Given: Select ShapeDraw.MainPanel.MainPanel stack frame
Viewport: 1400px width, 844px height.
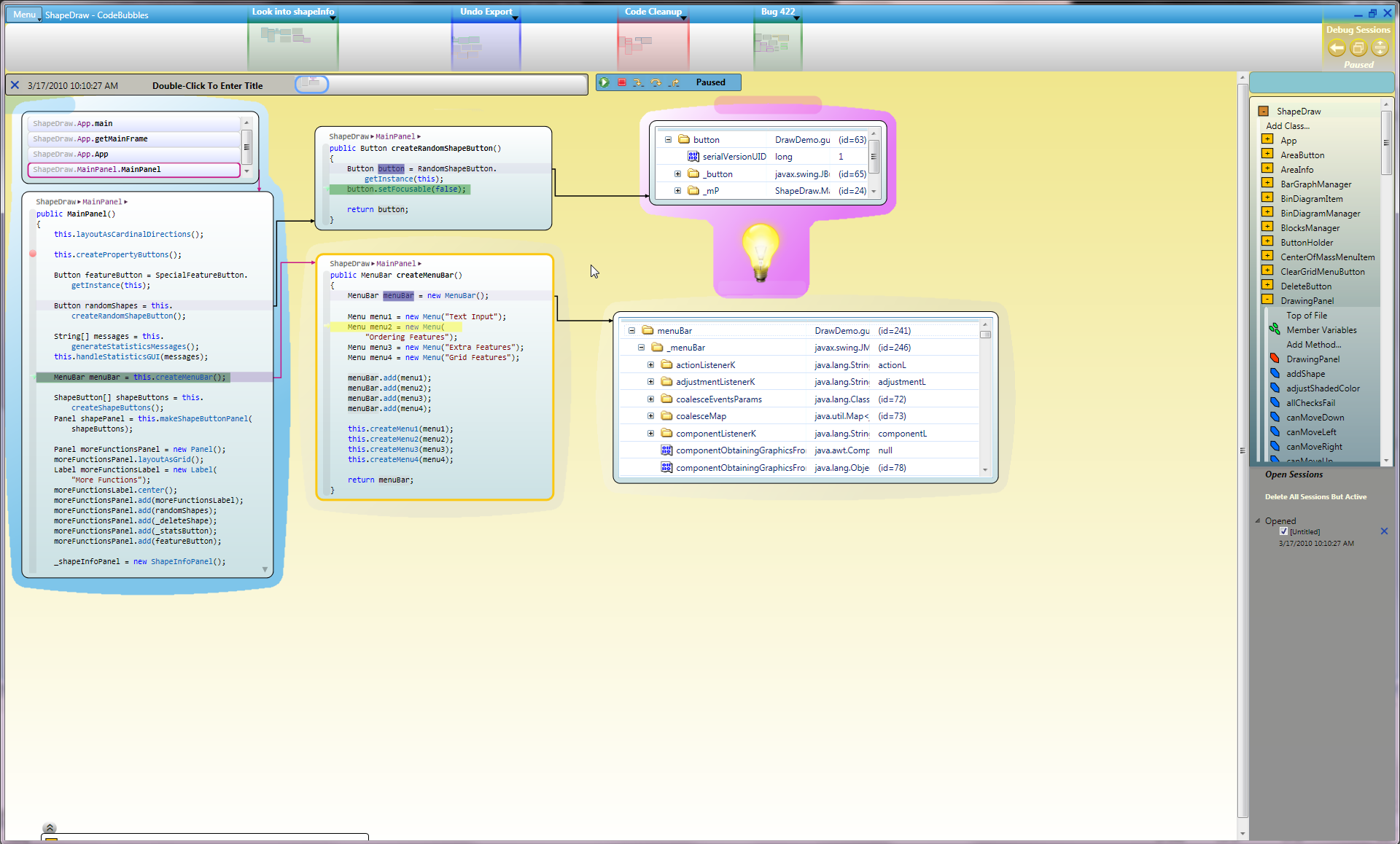Looking at the screenshot, I should coord(134,169).
